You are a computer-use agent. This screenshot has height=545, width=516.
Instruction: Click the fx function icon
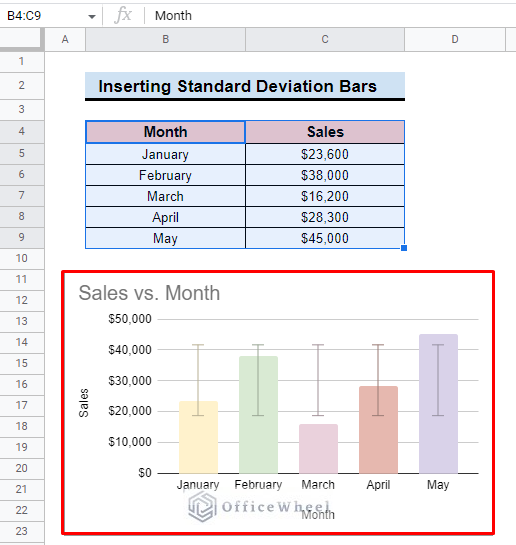[123, 16]
